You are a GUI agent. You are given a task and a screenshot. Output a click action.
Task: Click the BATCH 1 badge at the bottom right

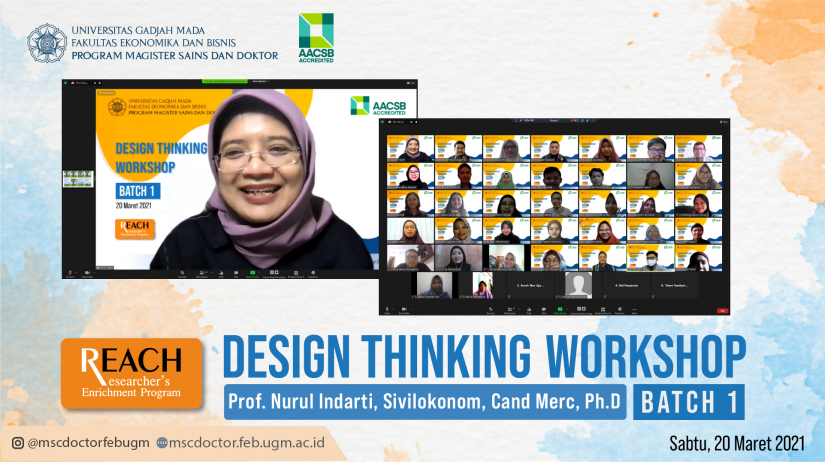[689, 401]
